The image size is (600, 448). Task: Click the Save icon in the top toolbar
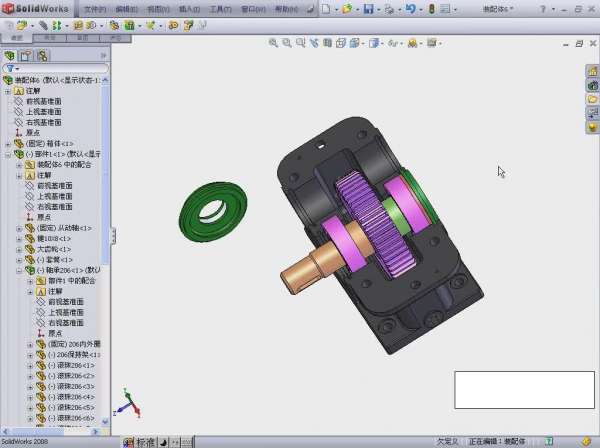click(368, 9)
